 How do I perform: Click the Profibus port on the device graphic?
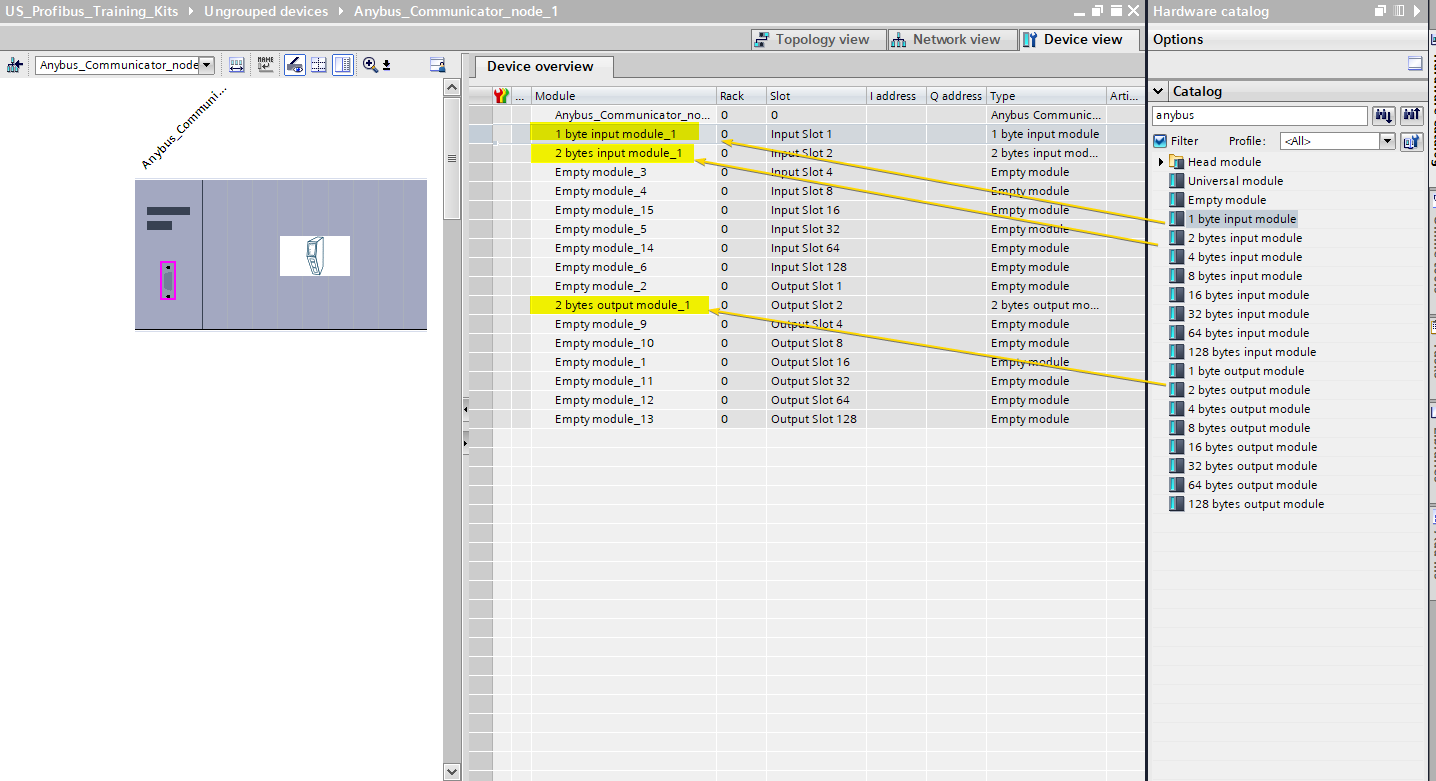(168, 280)
